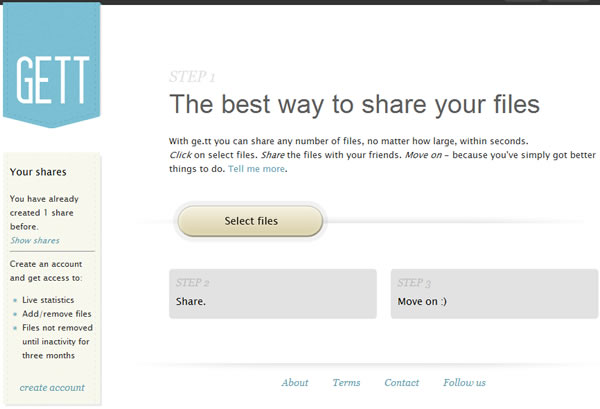Click 'Create an account and get access to' text

(x=46, y=271)
